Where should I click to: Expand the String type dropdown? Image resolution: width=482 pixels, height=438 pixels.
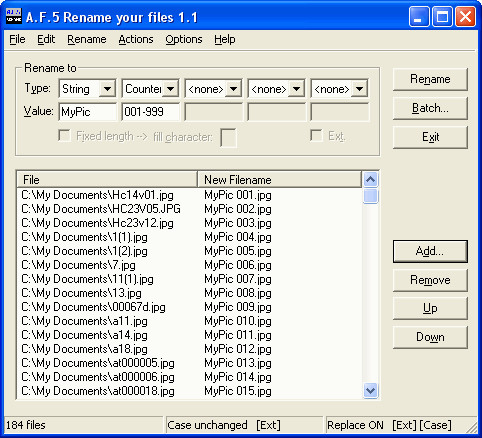(107, 89)
